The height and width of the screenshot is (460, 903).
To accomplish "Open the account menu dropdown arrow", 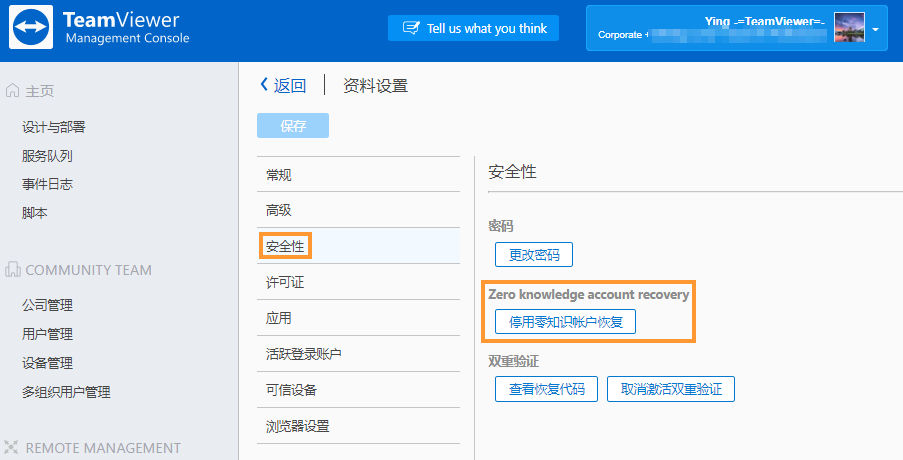I will pos(875,29).
